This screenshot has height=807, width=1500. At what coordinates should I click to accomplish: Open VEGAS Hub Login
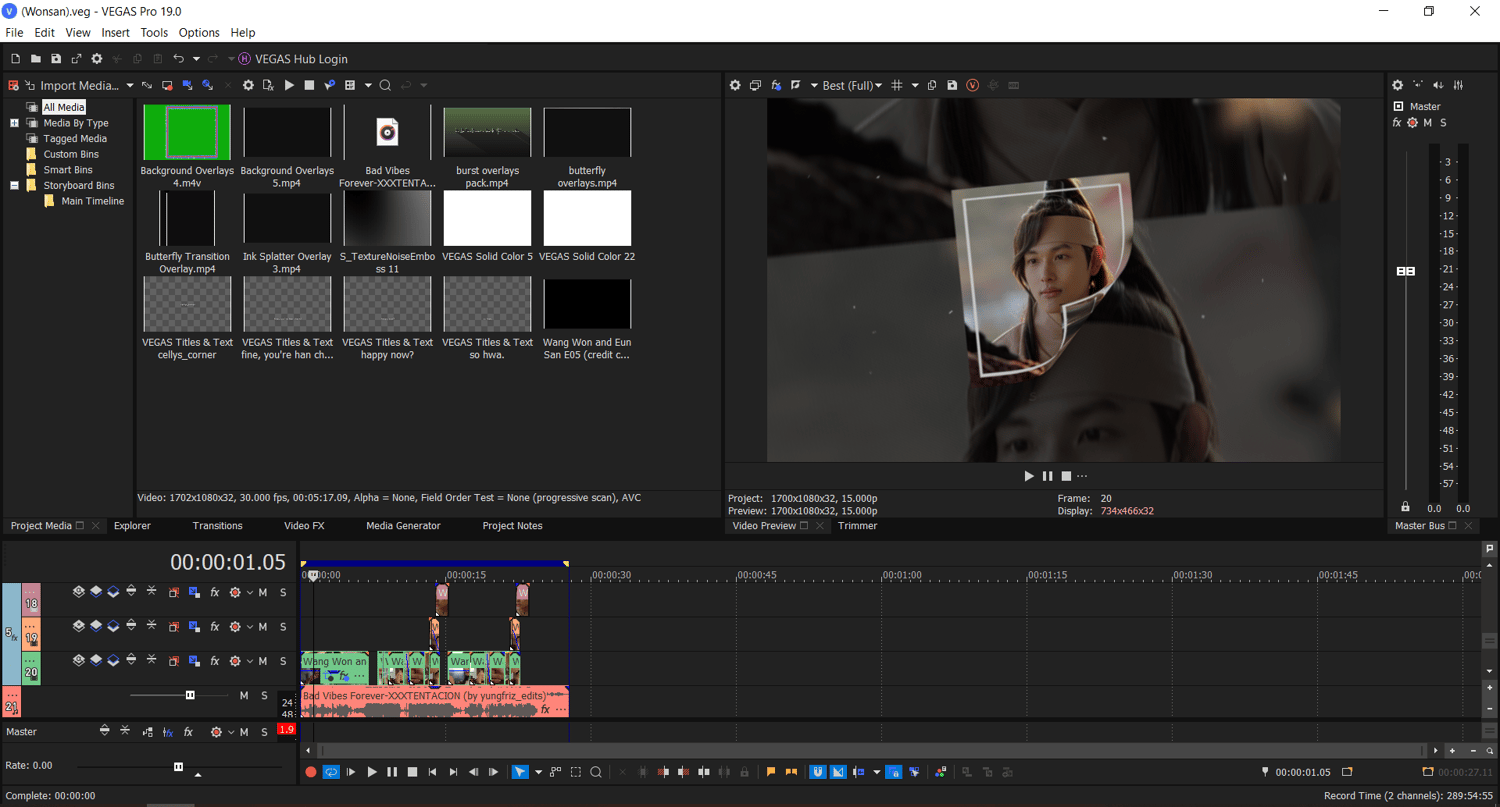point(294,59)
